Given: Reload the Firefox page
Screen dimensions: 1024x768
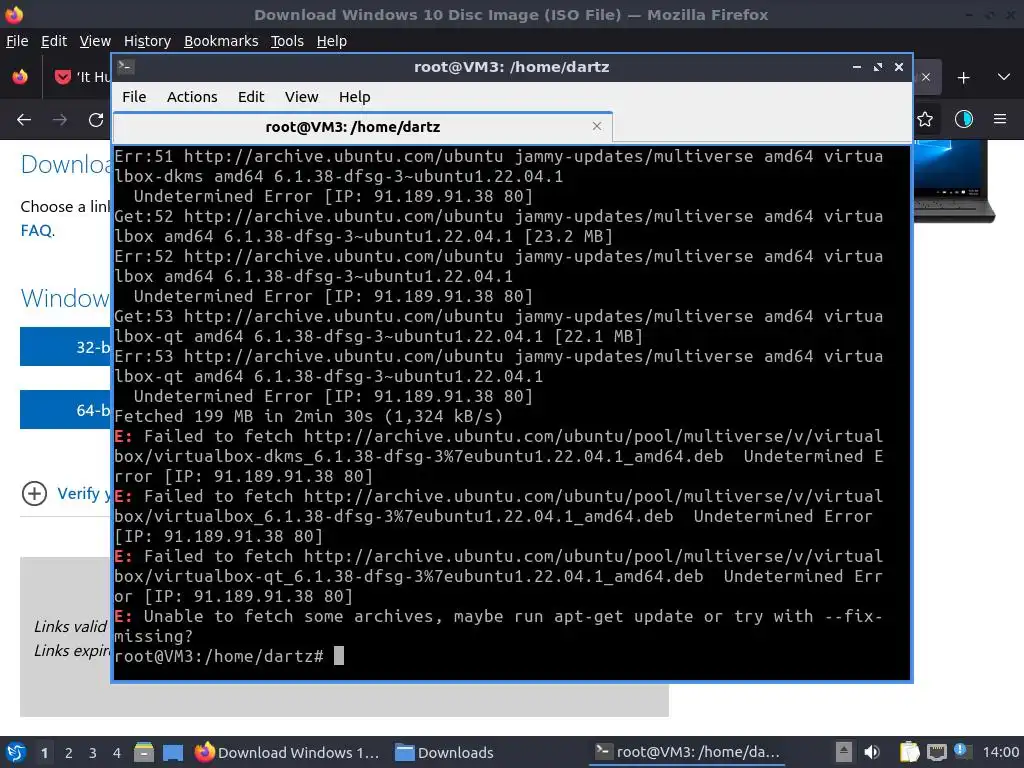Looking at the screenshot, I should [96, 120].
